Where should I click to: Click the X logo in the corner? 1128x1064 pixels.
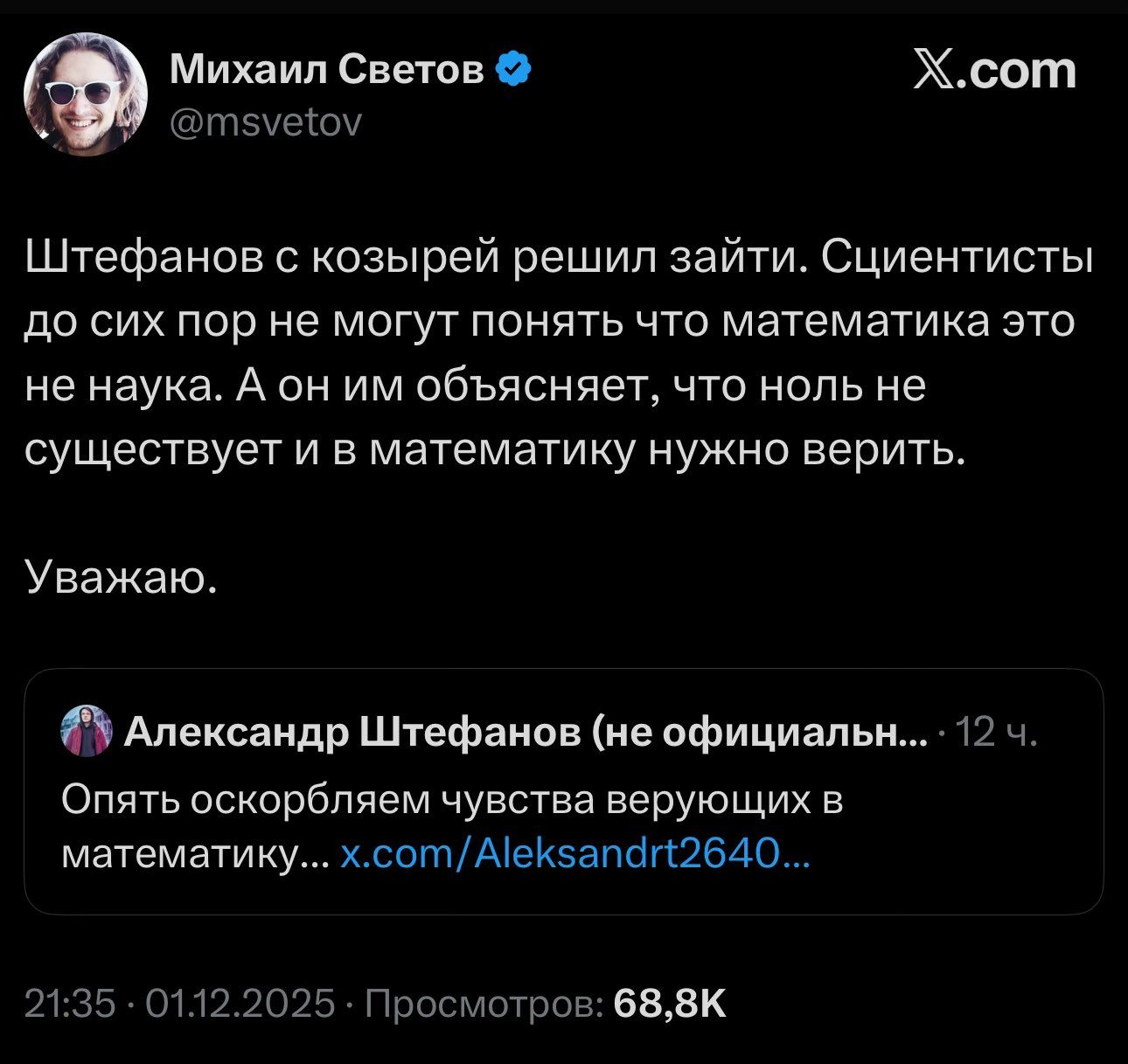tap(935, 70)
